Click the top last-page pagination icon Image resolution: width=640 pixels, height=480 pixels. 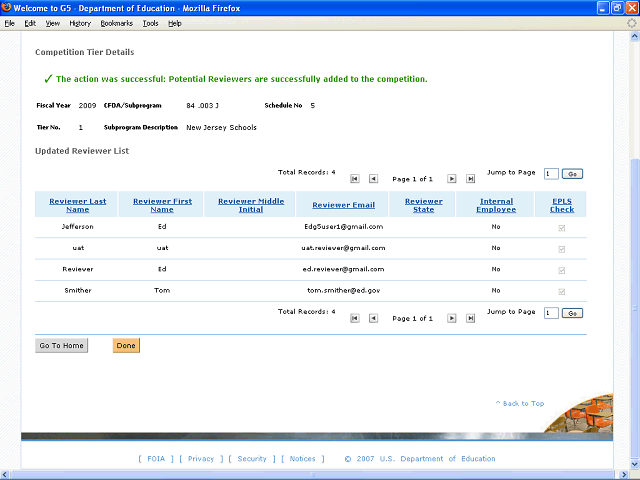click(471, 179)
